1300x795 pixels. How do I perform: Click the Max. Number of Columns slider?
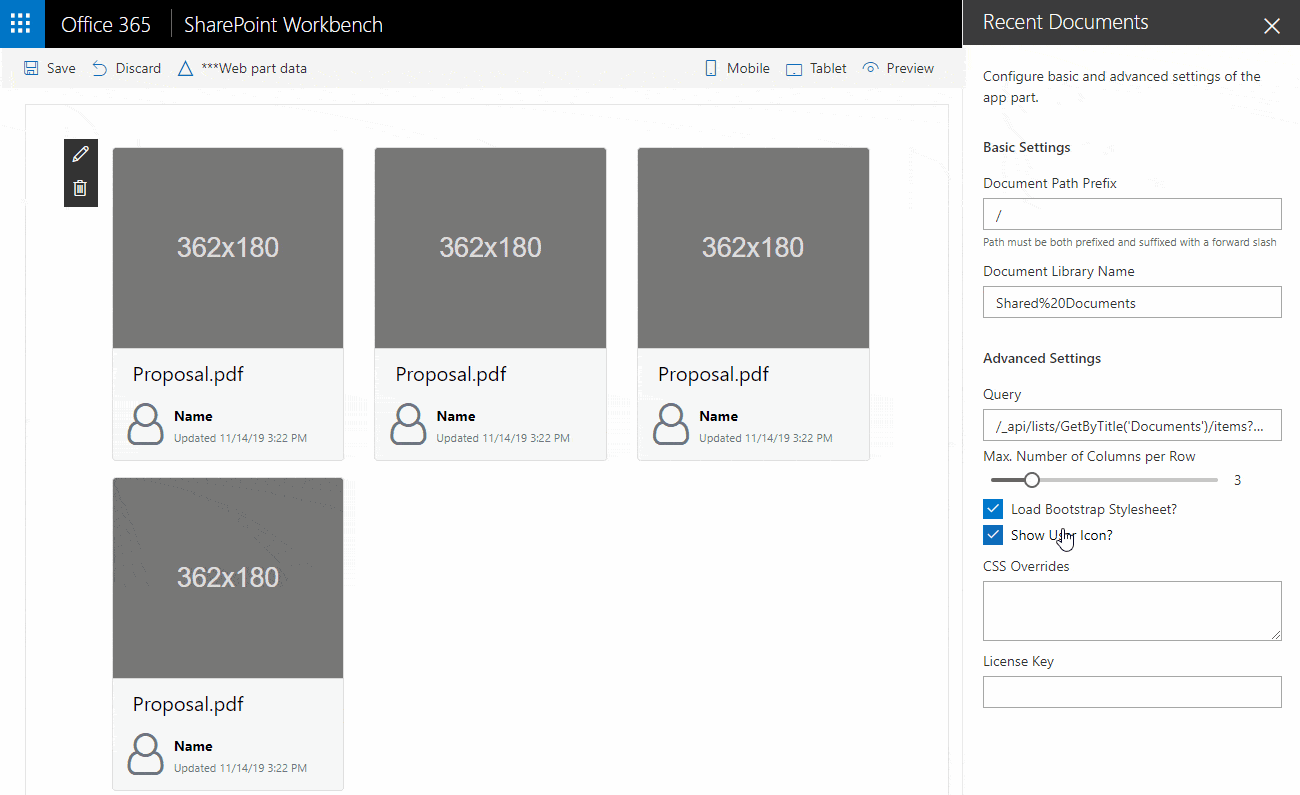tap(1104, 480)
